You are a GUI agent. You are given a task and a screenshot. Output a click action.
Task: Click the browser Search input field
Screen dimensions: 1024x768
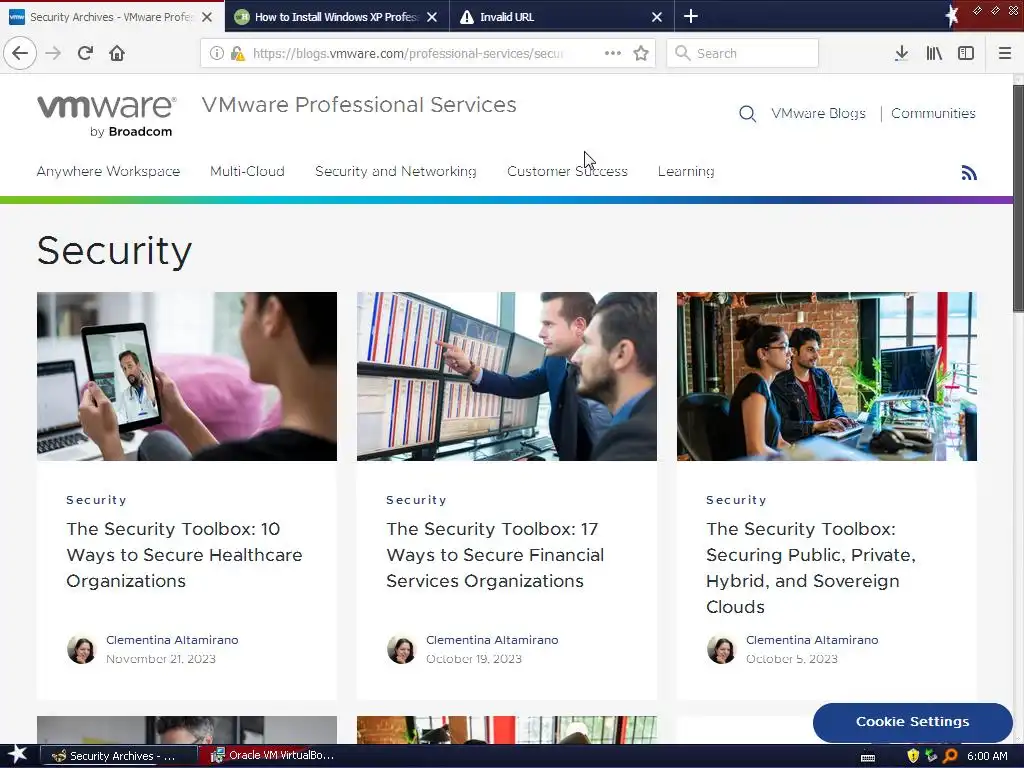coord(743,53)
